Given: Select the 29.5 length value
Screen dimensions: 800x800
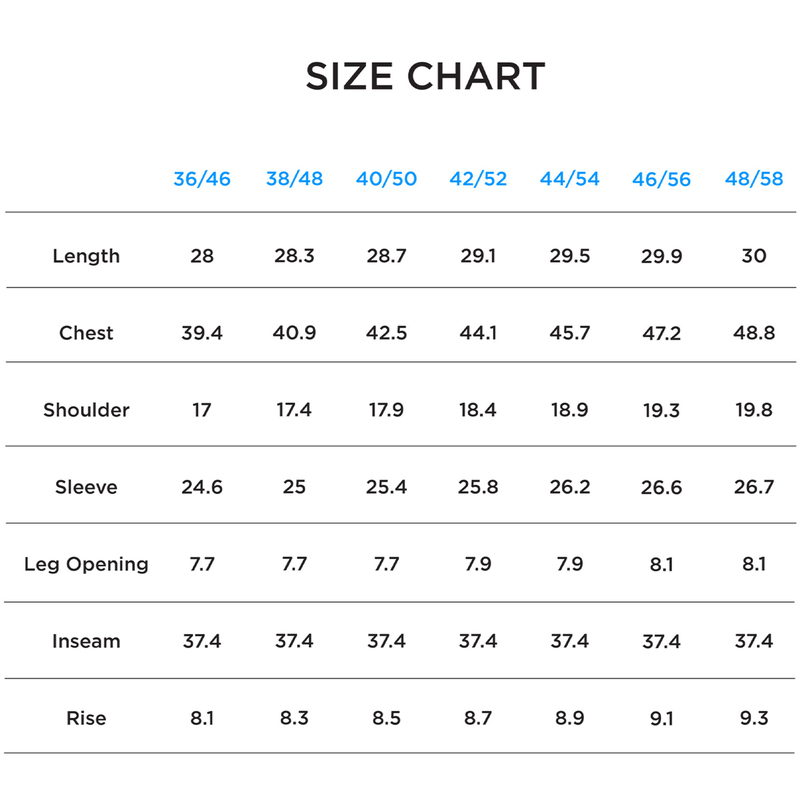Looking at the screenshot, I should pyautogui.click(x=570, y=256).
